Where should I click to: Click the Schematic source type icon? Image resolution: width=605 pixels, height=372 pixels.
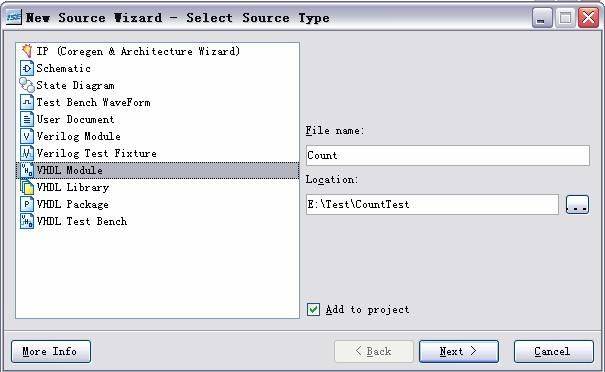tap(27, 68)
